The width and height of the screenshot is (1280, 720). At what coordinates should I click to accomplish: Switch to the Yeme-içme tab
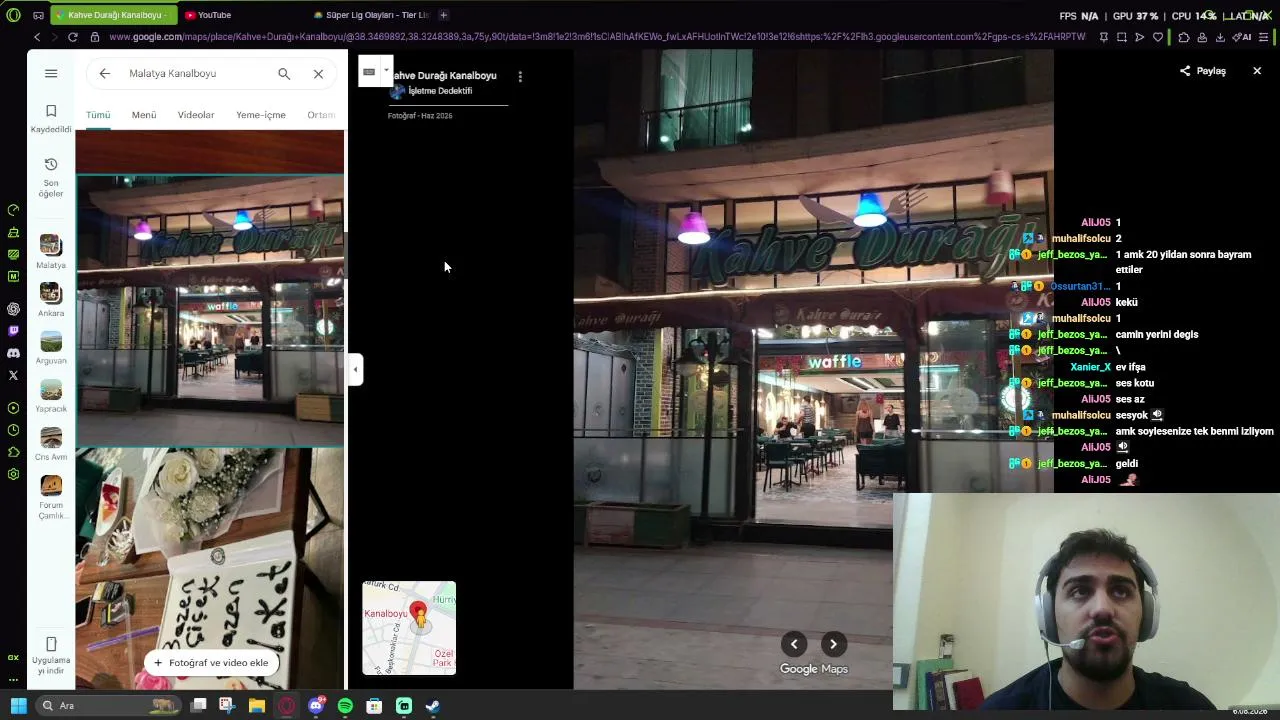pyautogui.click(x=261, y=115)
